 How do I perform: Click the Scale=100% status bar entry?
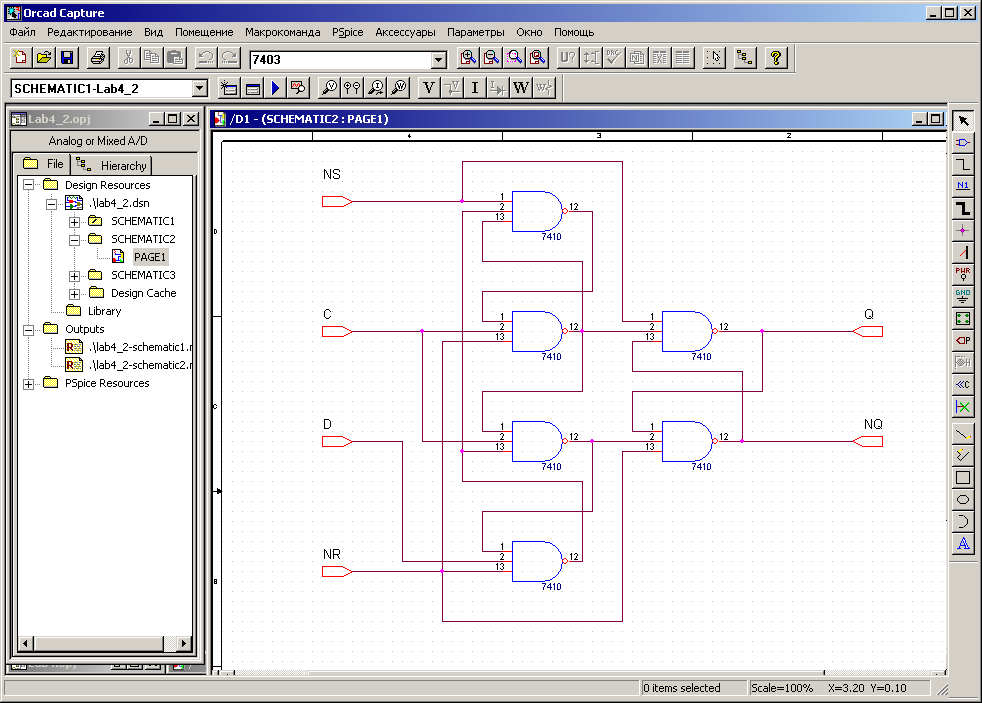tap(782, 688)
